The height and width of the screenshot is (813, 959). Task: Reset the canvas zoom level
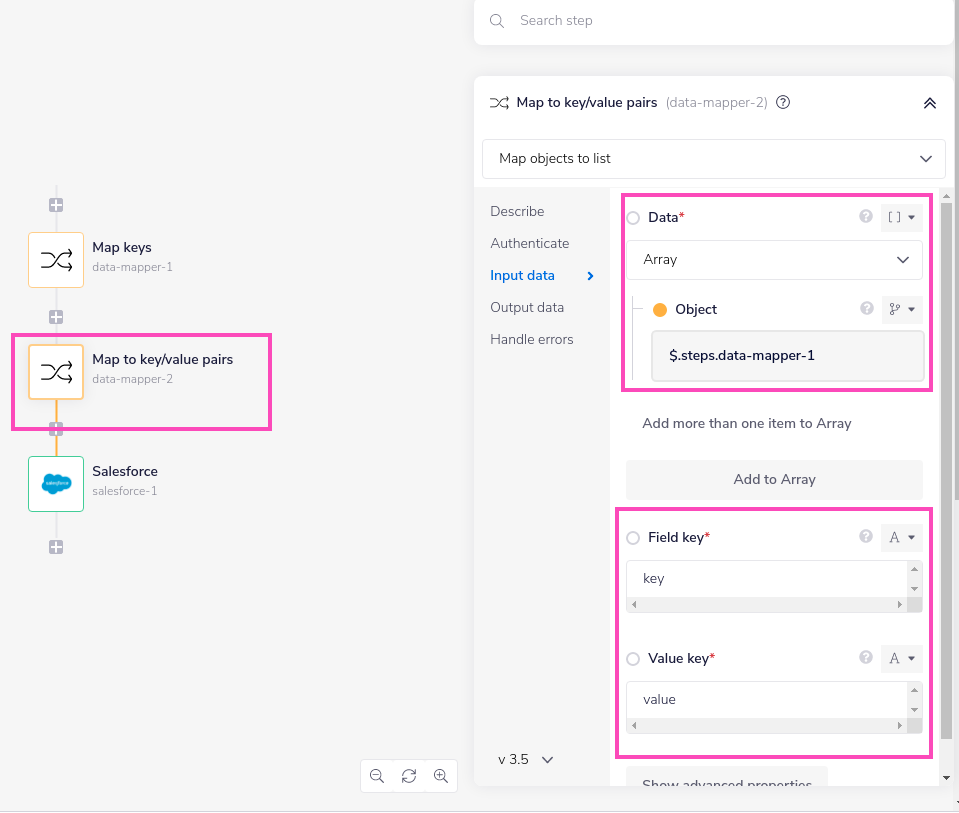tap(409, 776)
